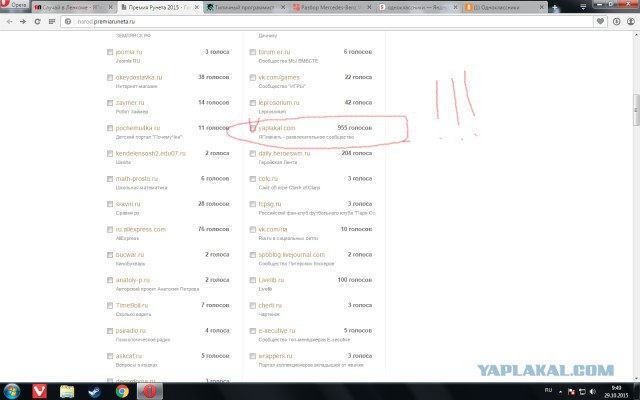The width and height of the screenshot is (640, 400).
Task: Click the Opera taskbar button
Action: 150,391
